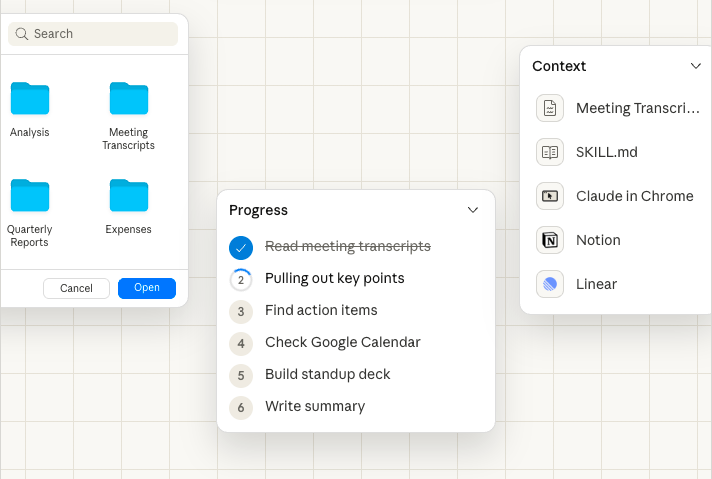Click the 'Notion' context label
The width and height of the screenshot is (712, 479).
coord(598,240)
